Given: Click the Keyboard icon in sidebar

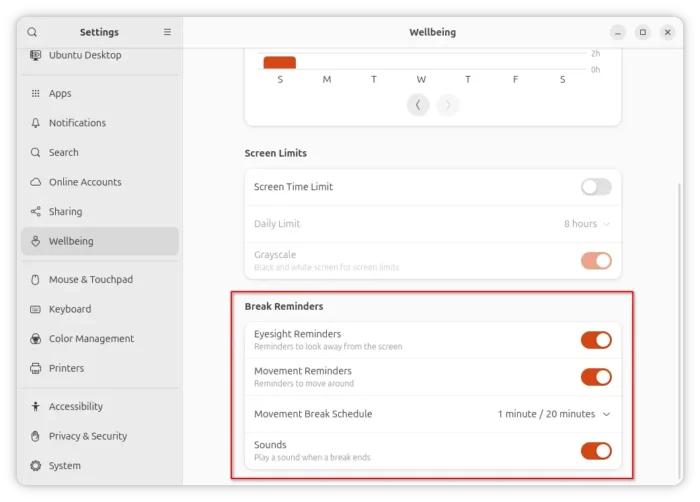Looking at the screenshot, I should pyautogui.click(x=36, y=309).
